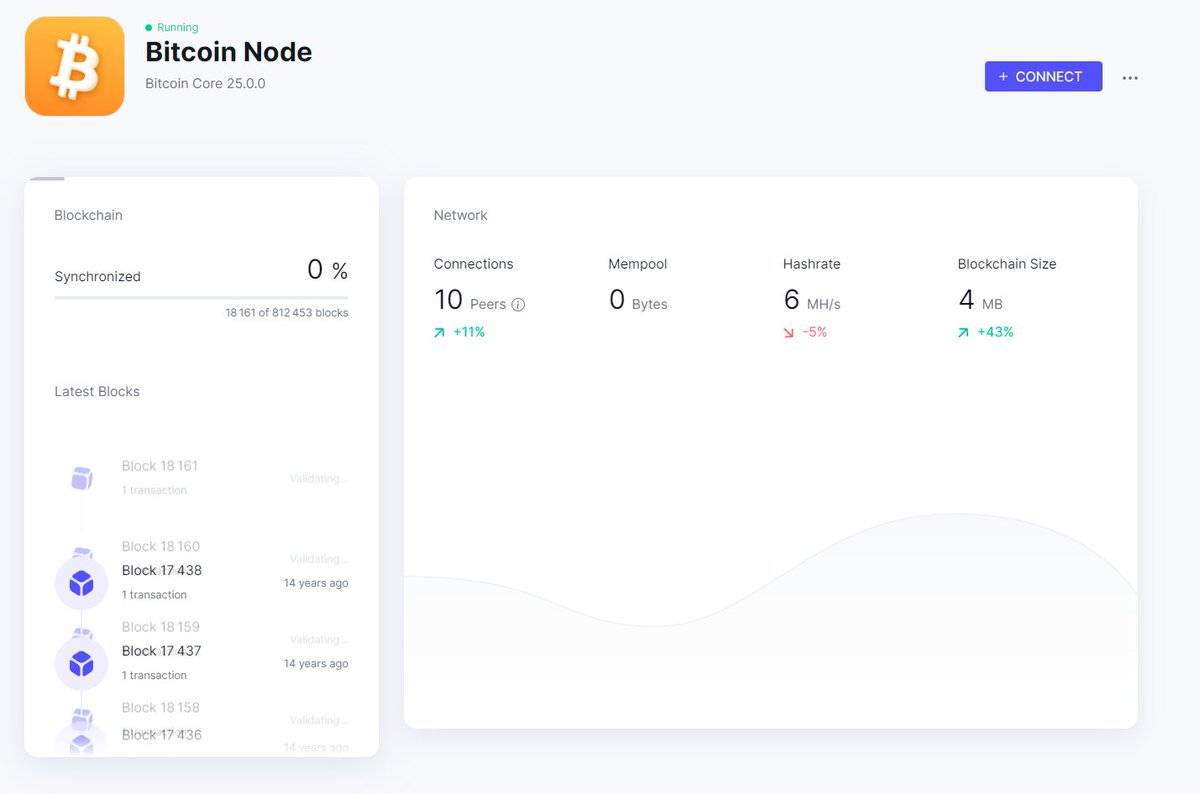The image size is (1200, 794).
Task: Click the info icon next to Peers
Action: coord(518,305)
